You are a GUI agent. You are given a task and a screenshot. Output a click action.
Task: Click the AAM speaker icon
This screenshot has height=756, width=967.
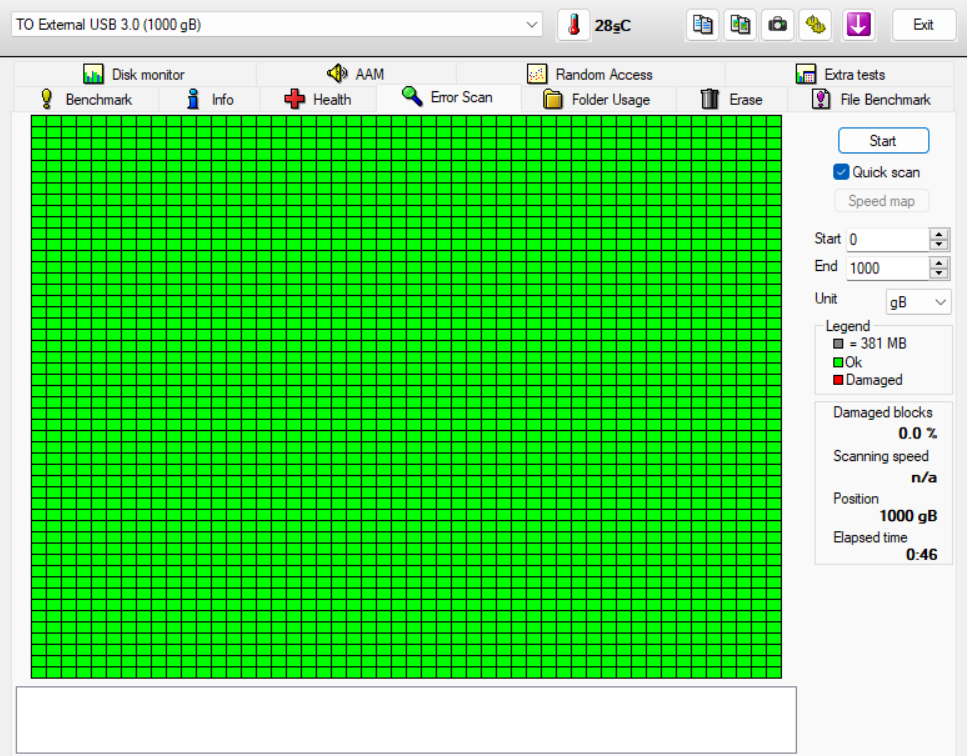point(337,73)
